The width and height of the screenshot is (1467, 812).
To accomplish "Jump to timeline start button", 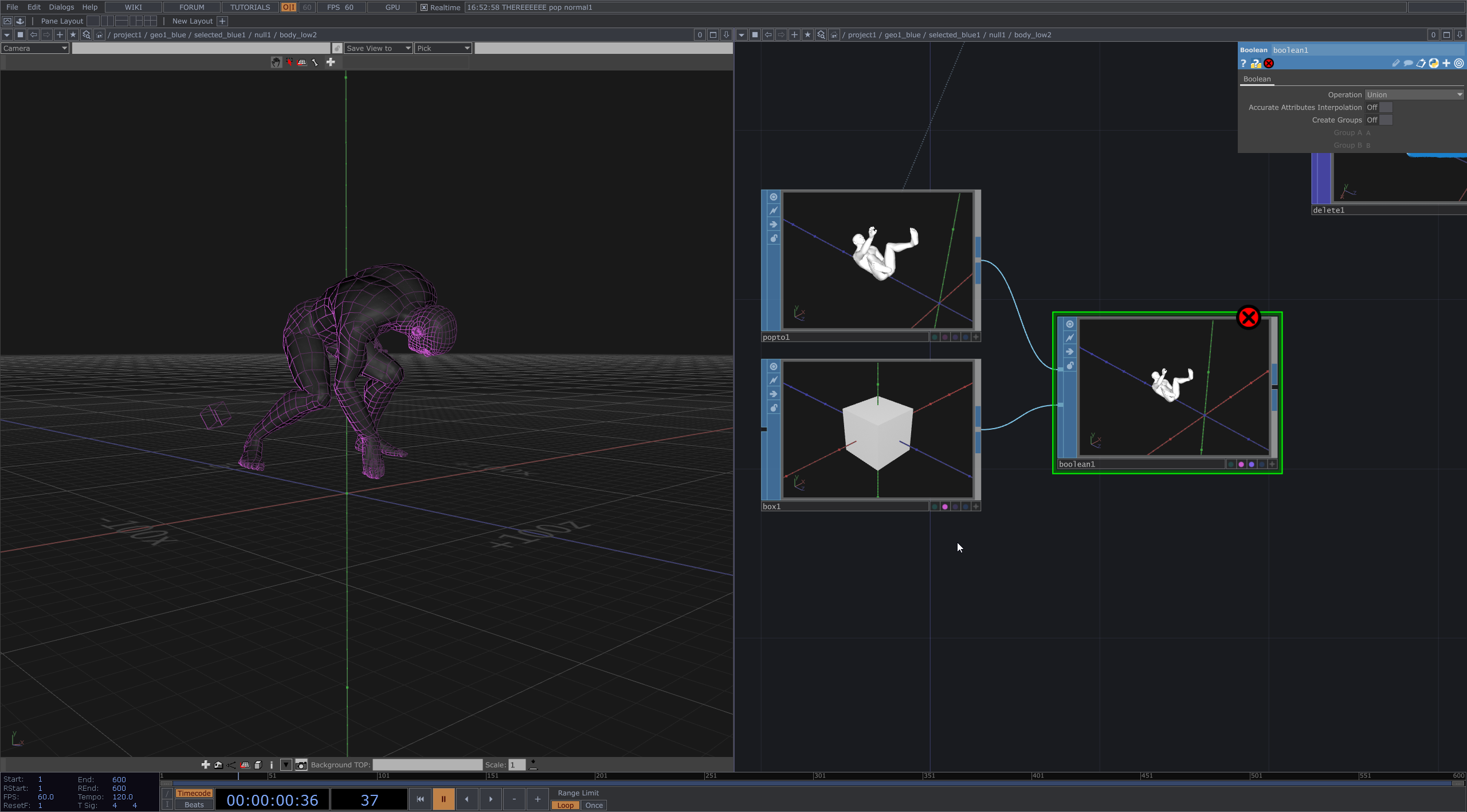I will coord(420,799).
